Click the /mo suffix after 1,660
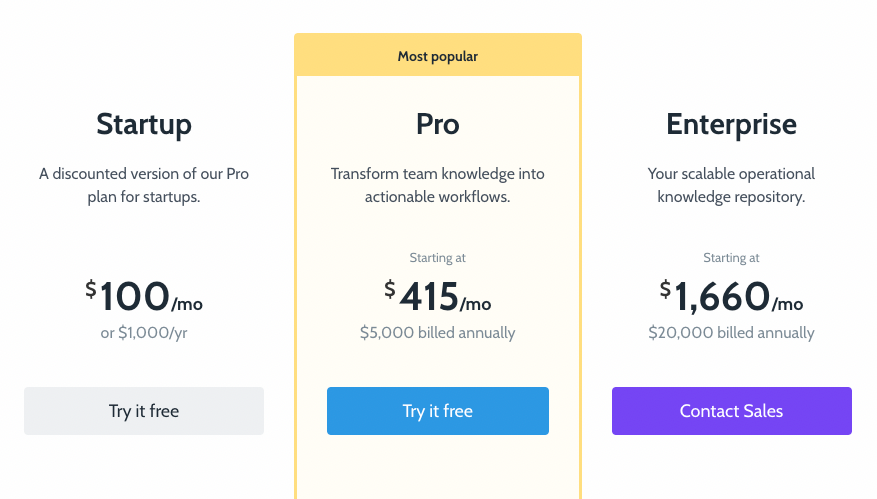This screenshot has width=877, height=499. pyautogui.click(x=788, y=304)
